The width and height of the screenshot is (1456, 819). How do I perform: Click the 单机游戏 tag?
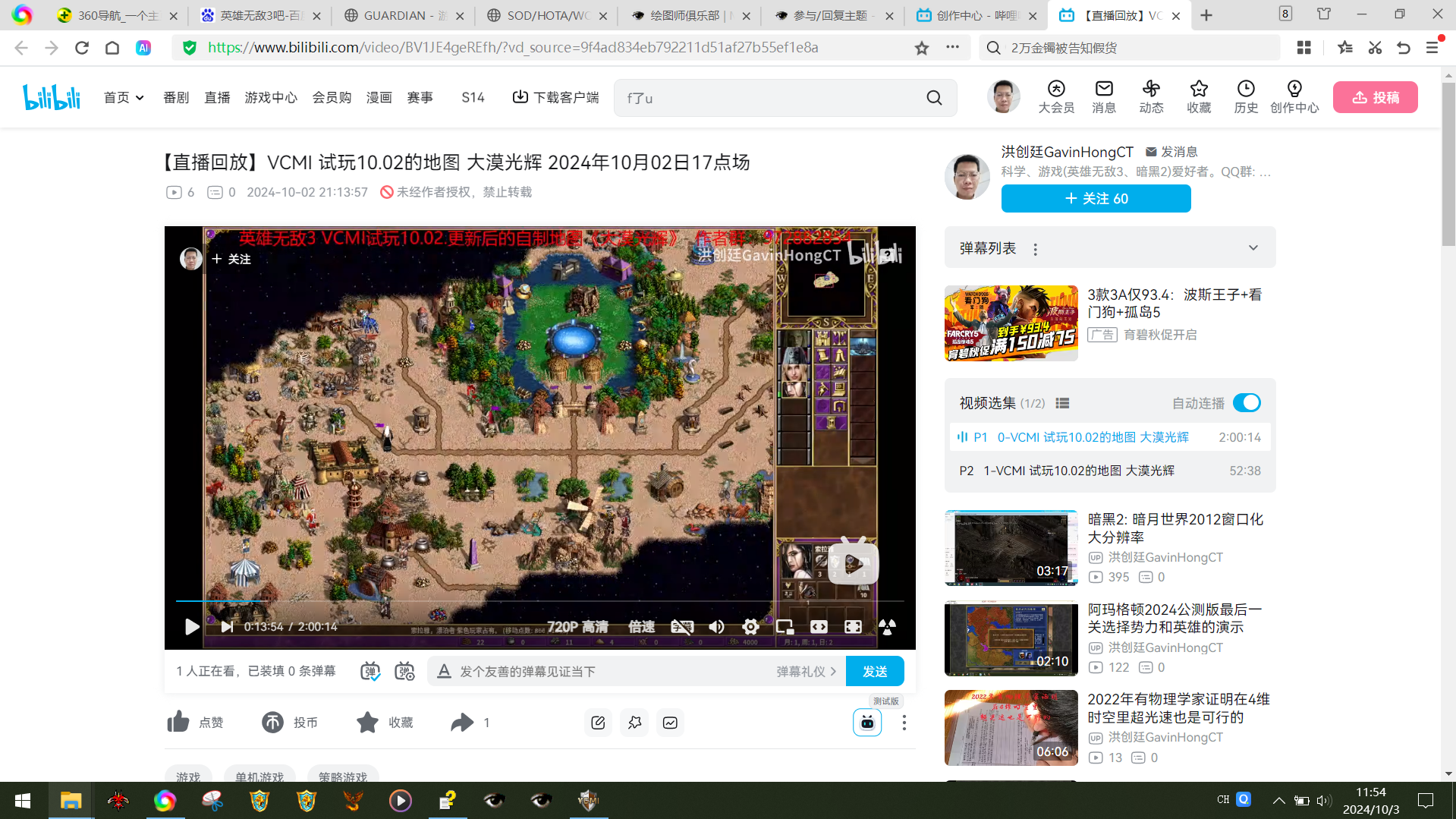click(259, 777)
